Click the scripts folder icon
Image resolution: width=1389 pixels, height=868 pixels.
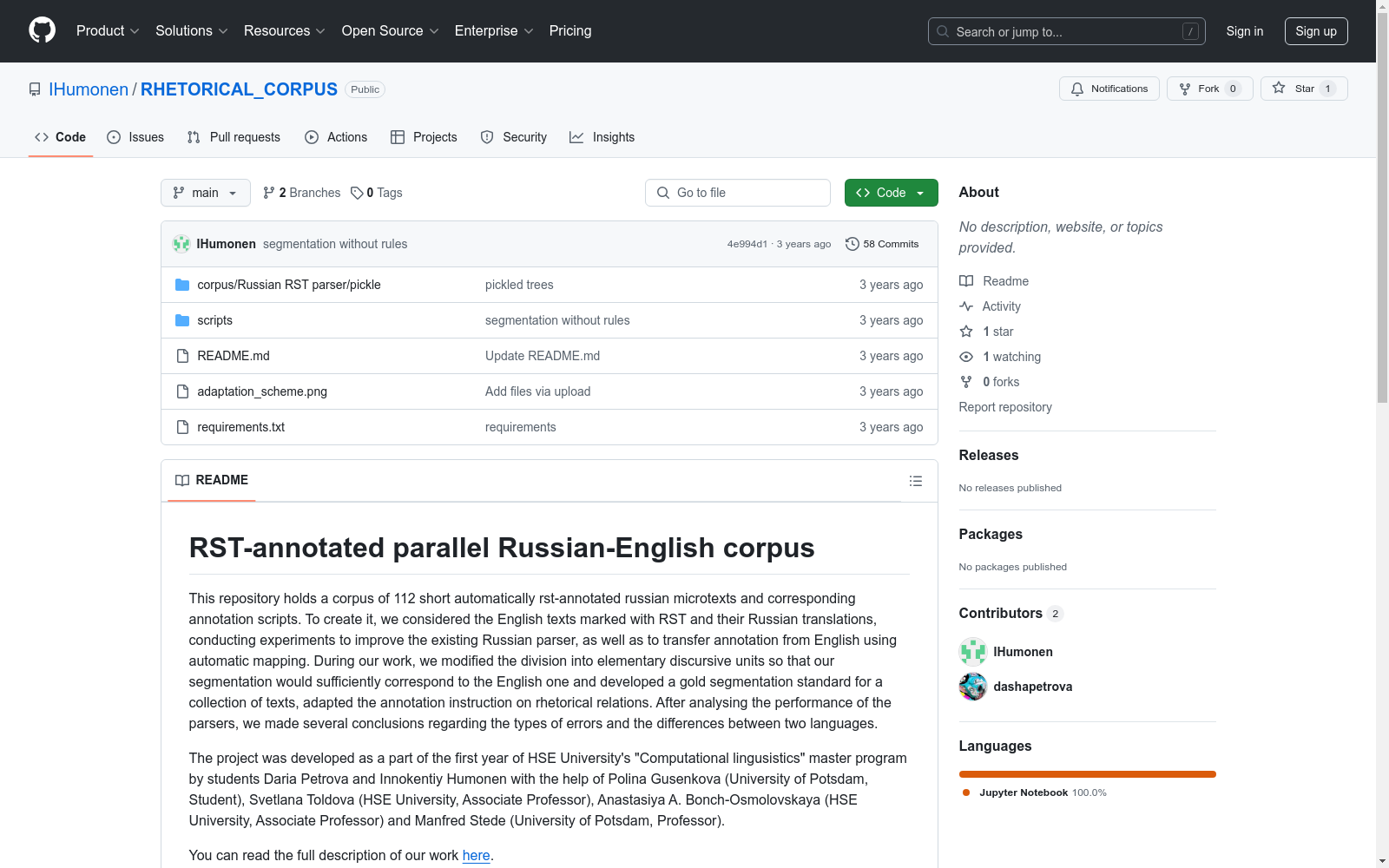point(182,320)
